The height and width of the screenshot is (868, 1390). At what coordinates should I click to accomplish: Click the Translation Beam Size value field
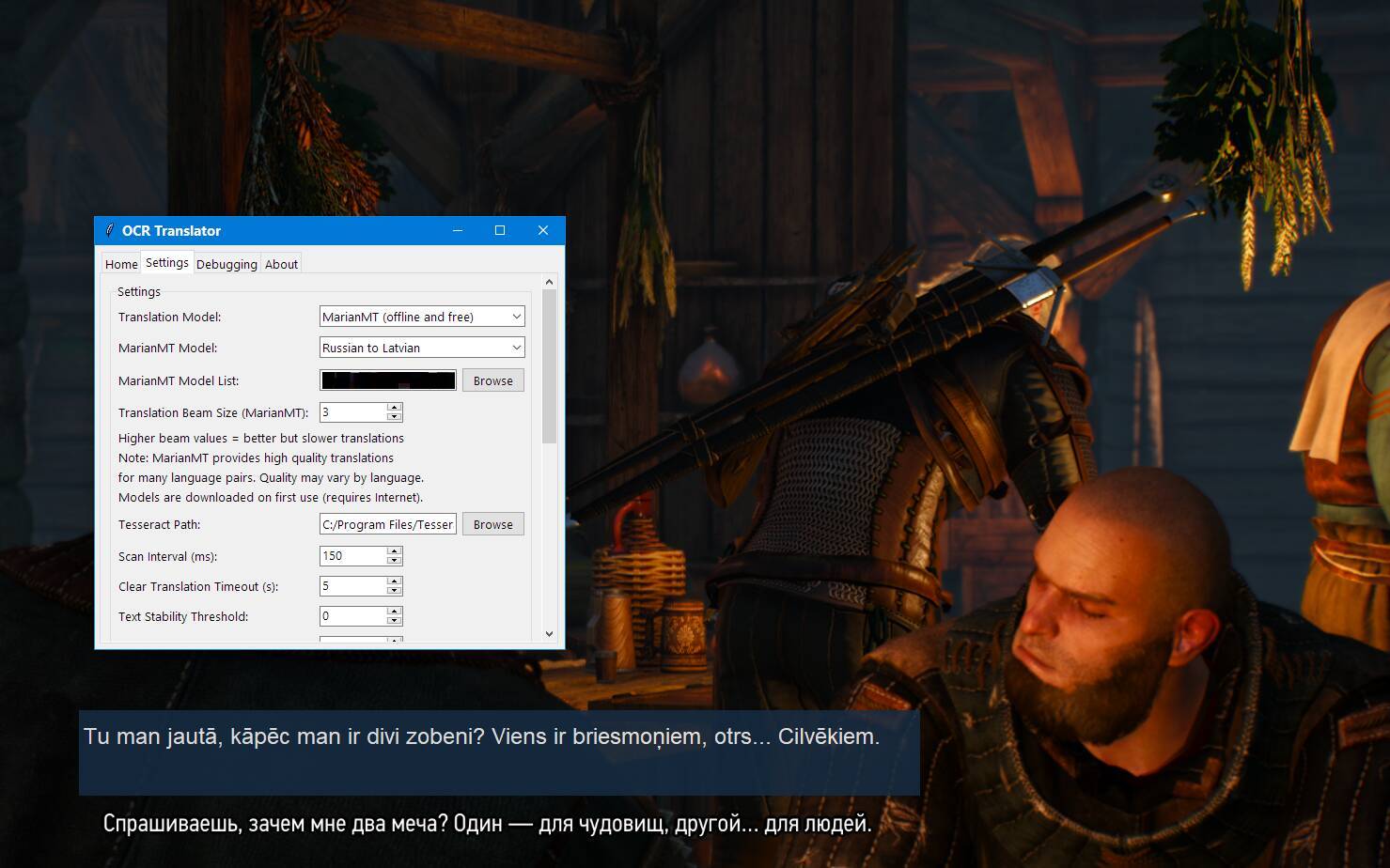click(353, 412)
